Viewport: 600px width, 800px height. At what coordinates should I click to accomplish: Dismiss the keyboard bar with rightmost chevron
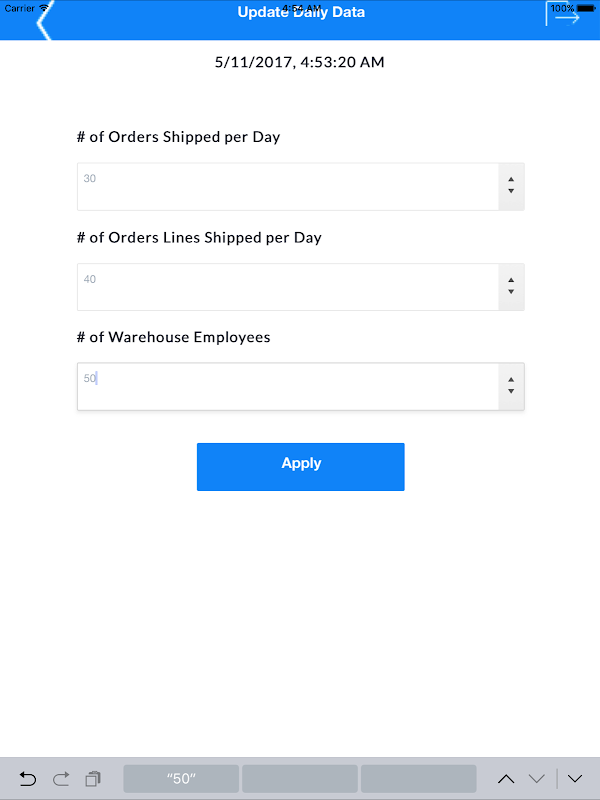tap(575, 778)
